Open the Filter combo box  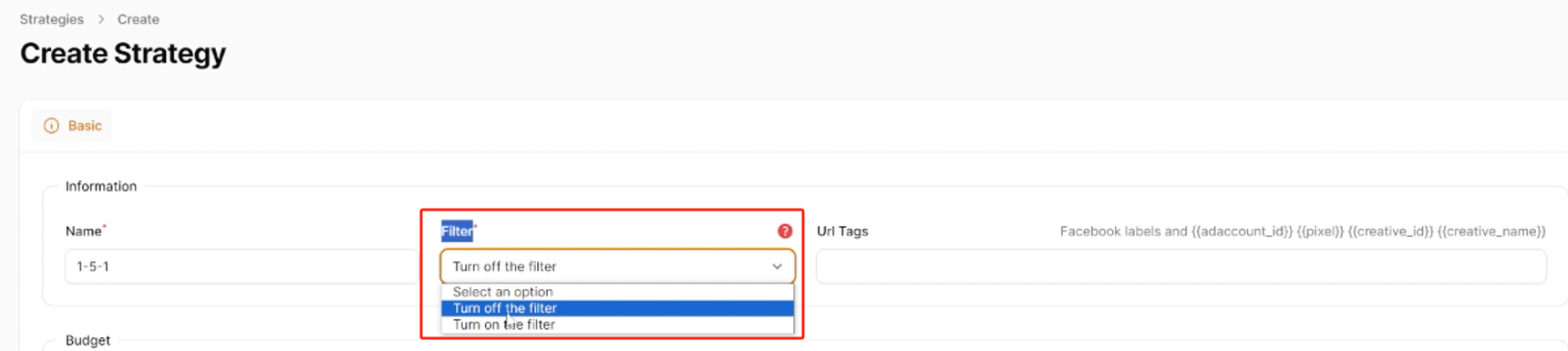tap(617, 267)
